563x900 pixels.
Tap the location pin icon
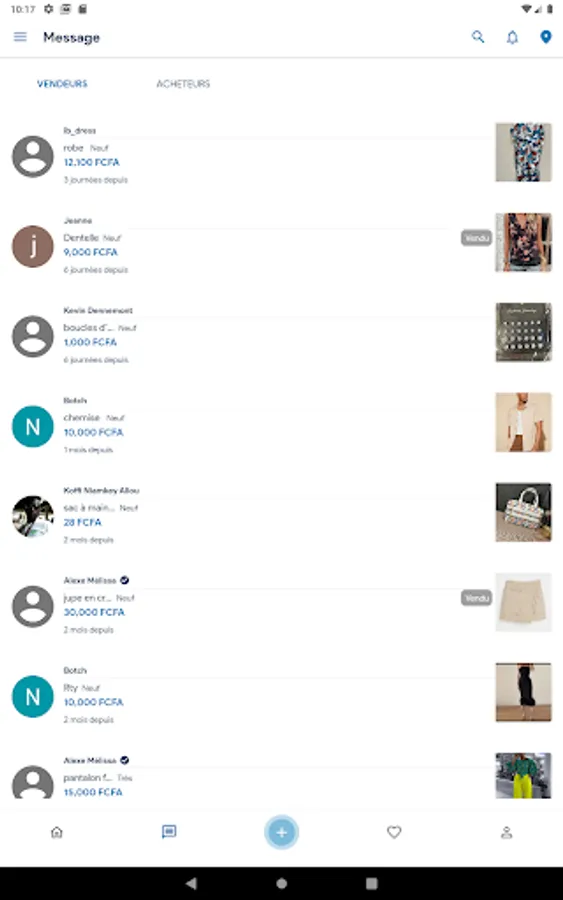(546, 37)
